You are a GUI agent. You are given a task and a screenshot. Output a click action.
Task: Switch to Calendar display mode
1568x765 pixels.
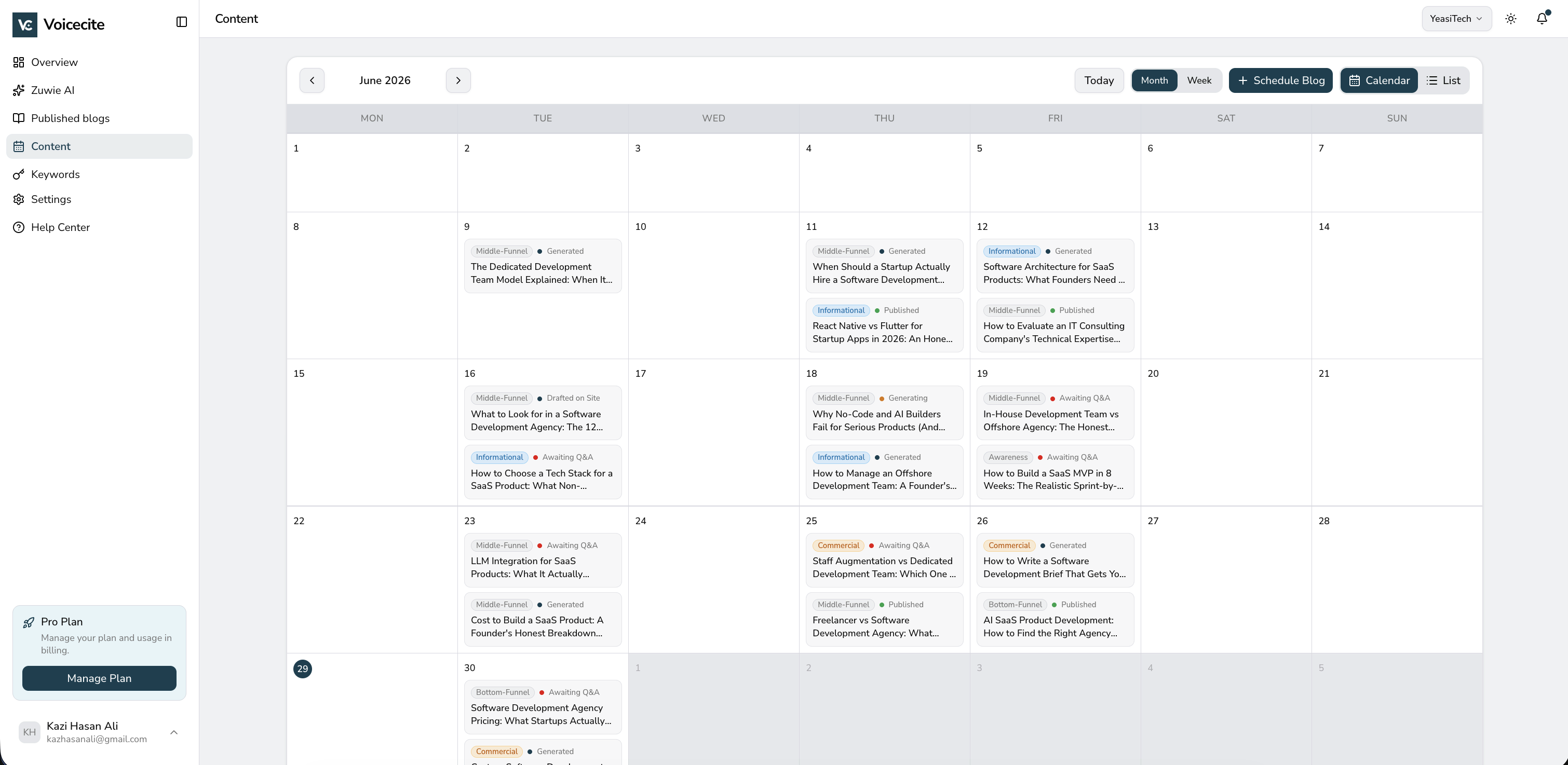pos(1380,80)
